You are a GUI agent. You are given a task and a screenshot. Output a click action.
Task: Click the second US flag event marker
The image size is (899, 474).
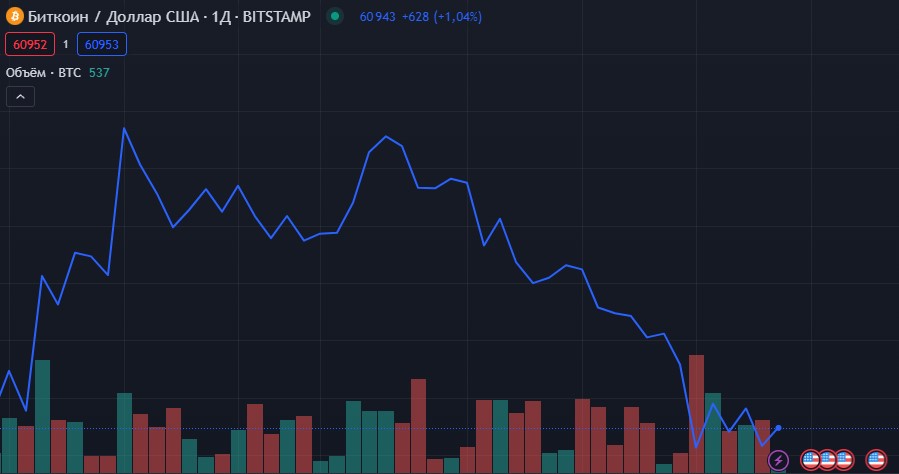pyautogui.click(x=828, y=460)
